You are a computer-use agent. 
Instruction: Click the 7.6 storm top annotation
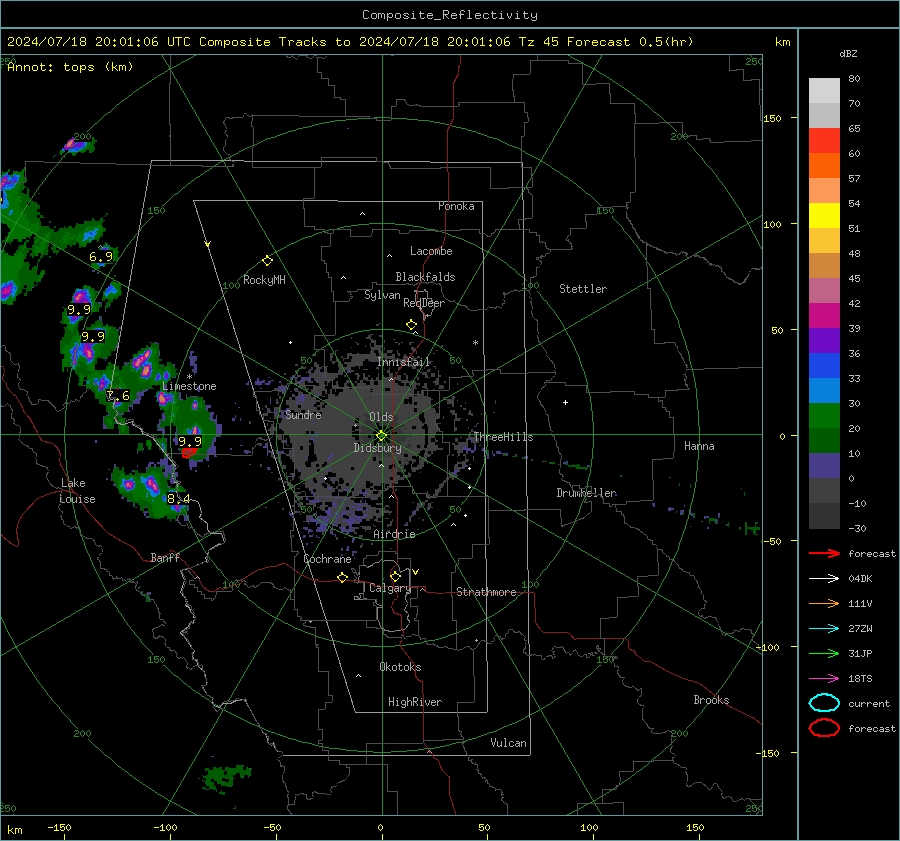click(x=118, y=396)
